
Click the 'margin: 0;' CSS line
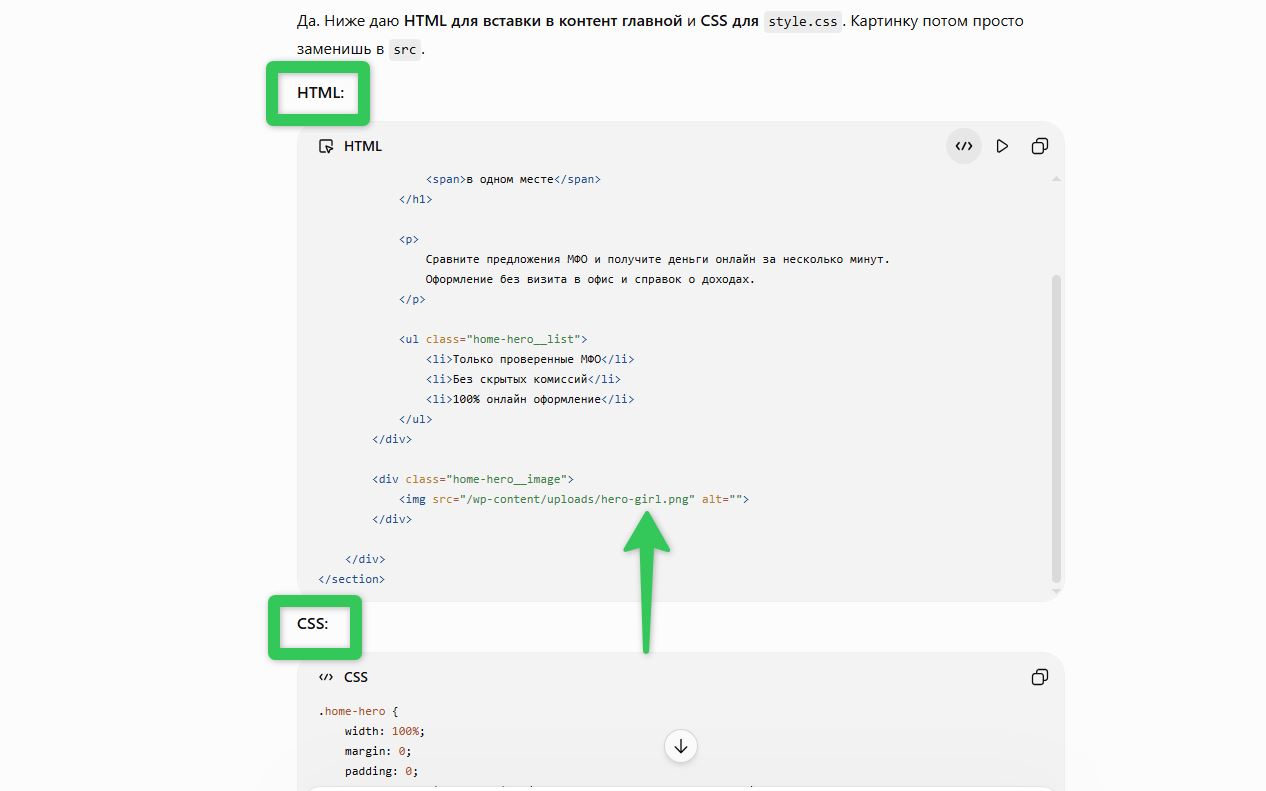378,751
